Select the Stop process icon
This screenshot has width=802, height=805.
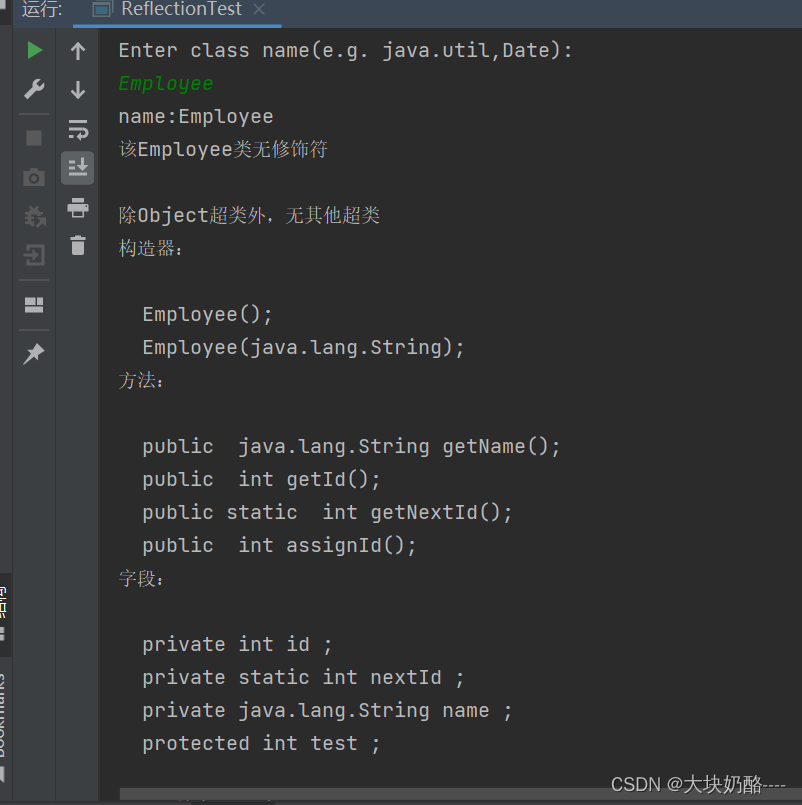(x=34, y=137)
